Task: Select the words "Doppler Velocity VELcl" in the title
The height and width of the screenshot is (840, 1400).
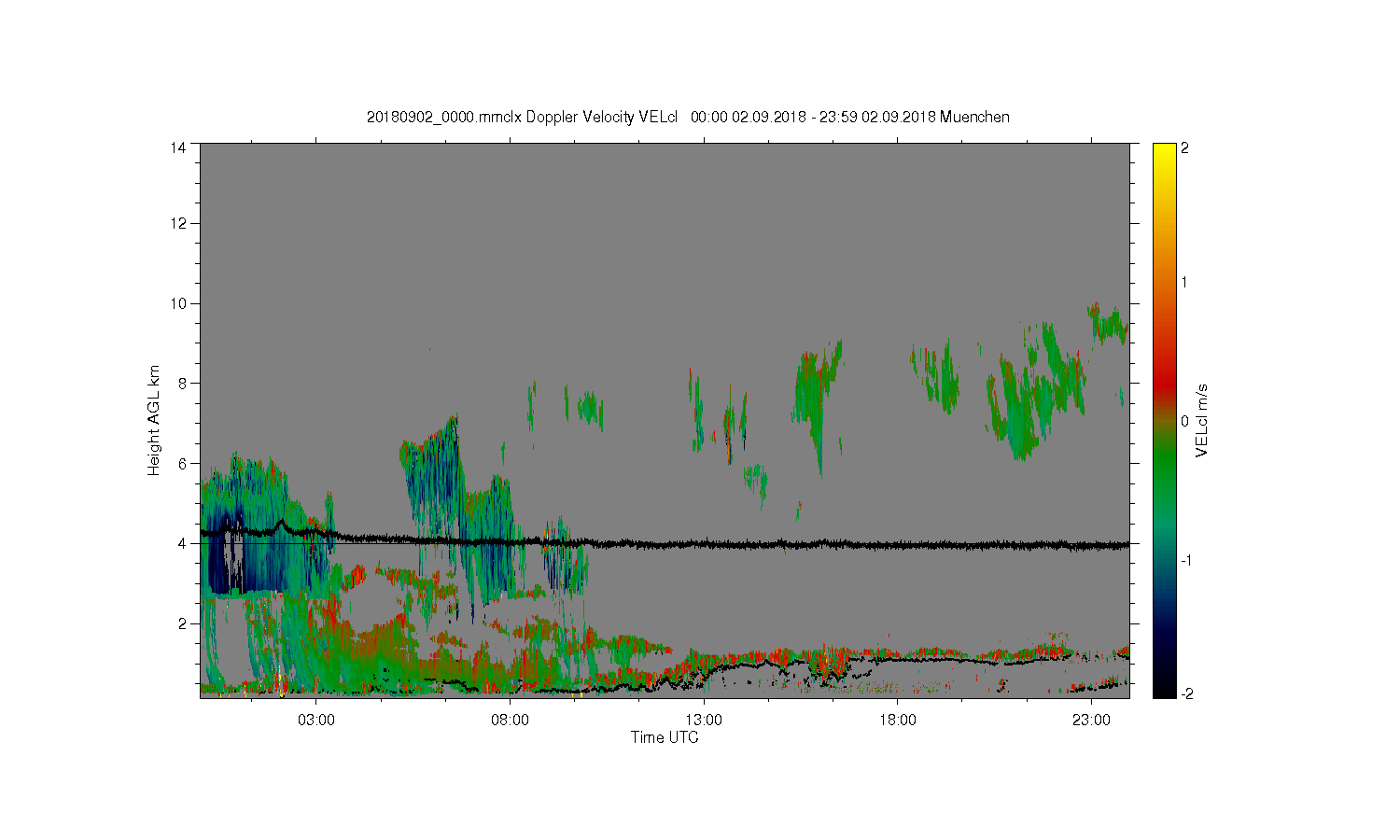Action: pyautogui.click(x=602, y=118)
